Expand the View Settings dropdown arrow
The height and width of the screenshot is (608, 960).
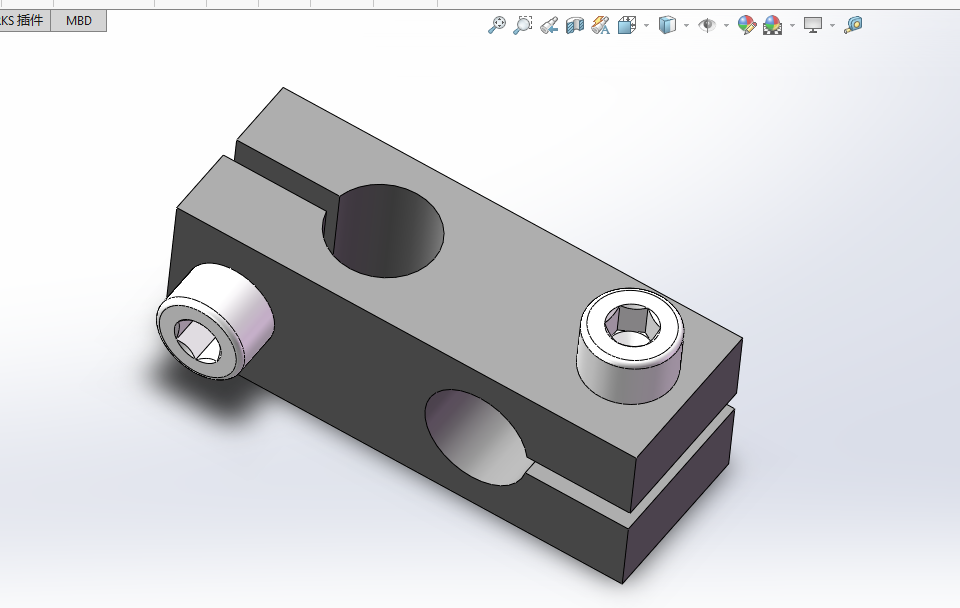point(833,26)
